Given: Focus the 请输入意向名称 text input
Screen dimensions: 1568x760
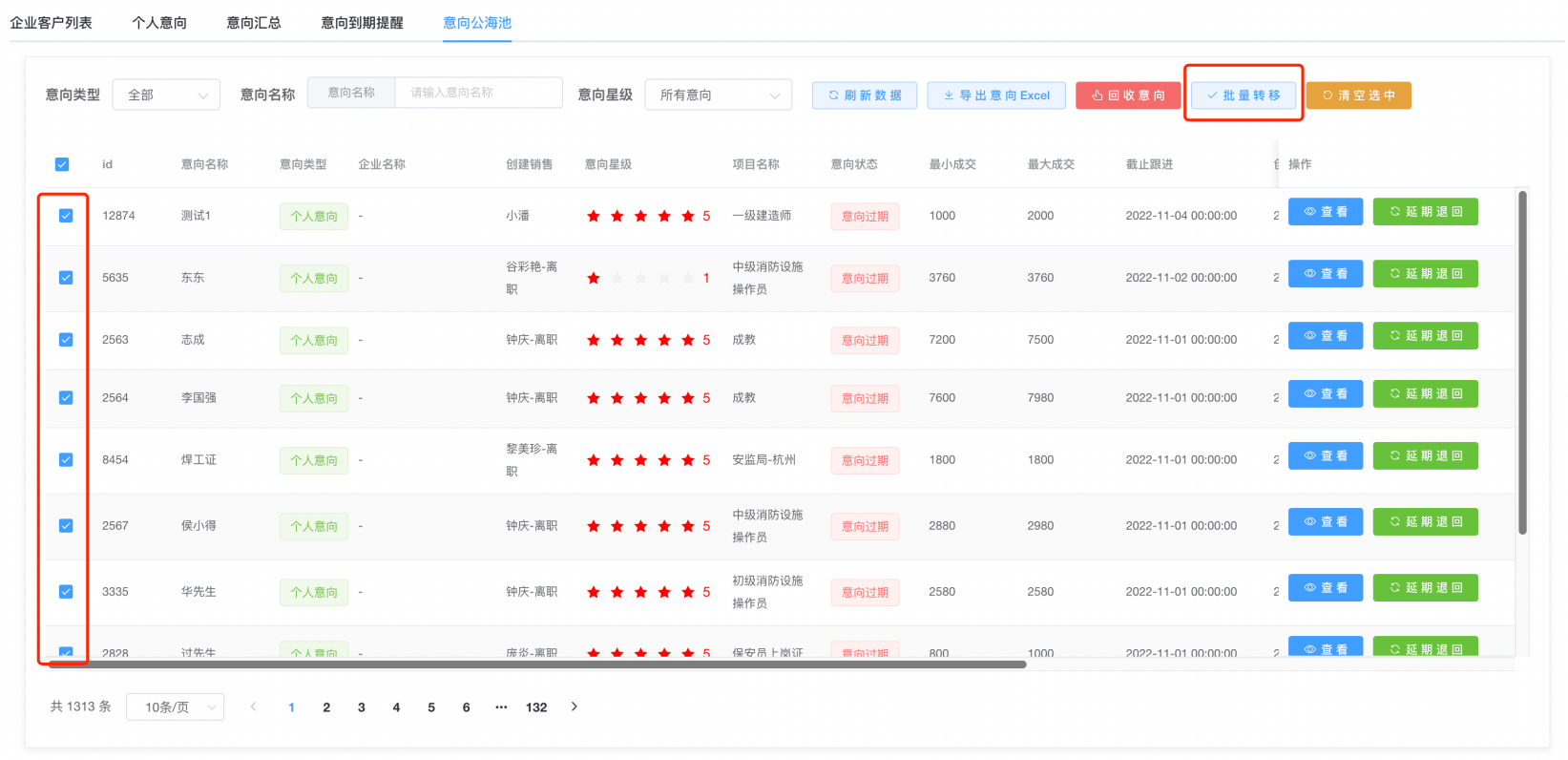Looking at the screenshot, I should point(477,93).
